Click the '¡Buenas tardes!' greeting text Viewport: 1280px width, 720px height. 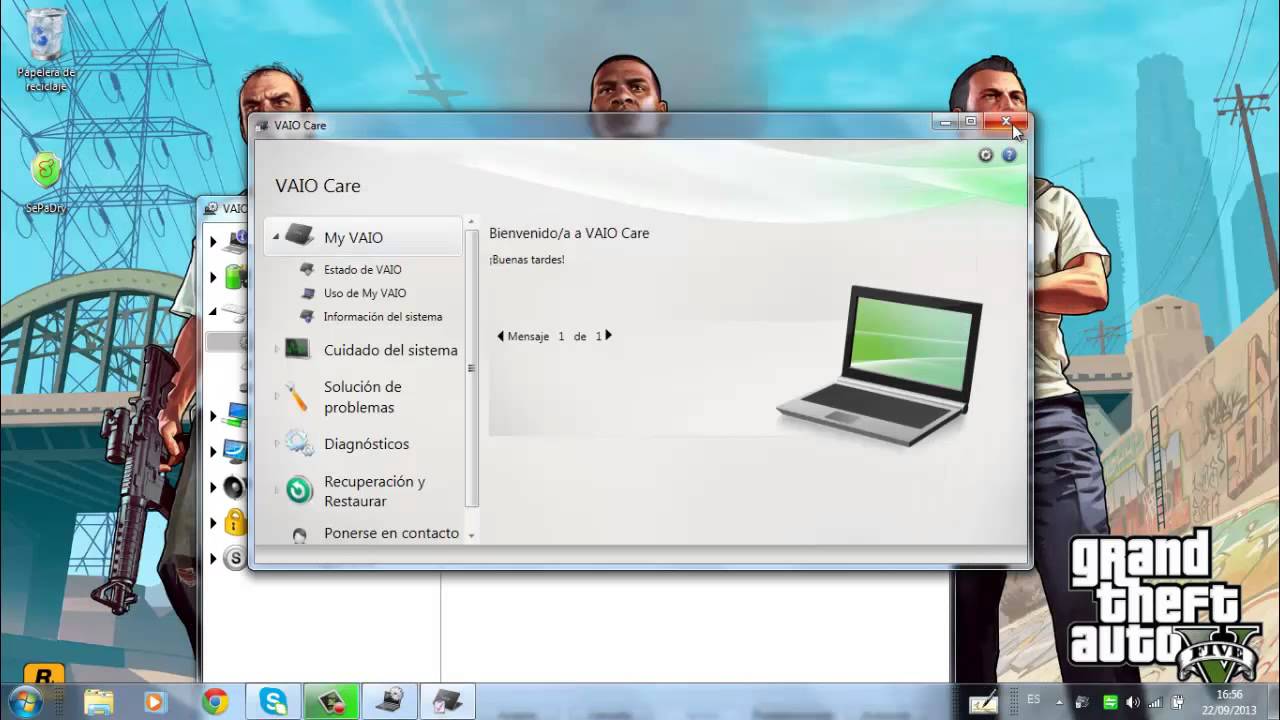[527, 260]
